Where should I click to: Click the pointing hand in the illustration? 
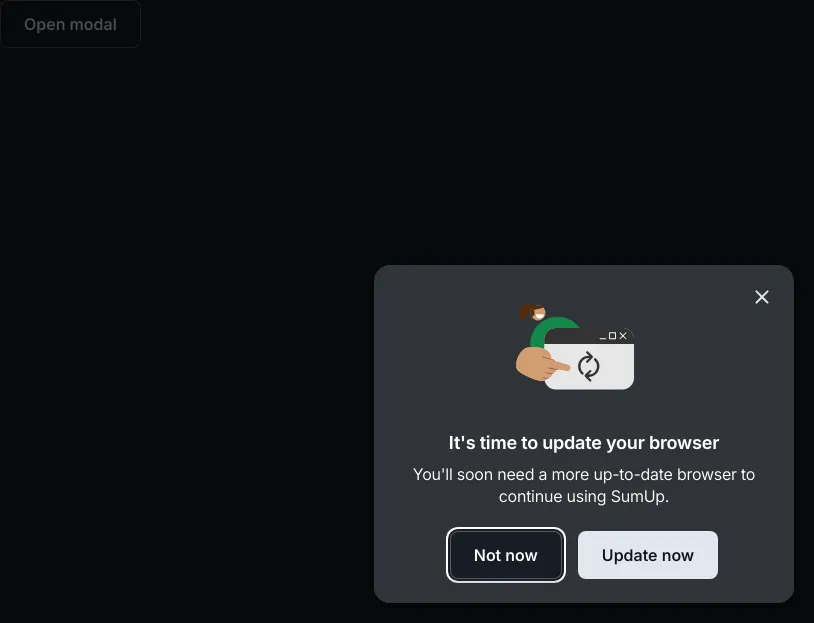541,364
